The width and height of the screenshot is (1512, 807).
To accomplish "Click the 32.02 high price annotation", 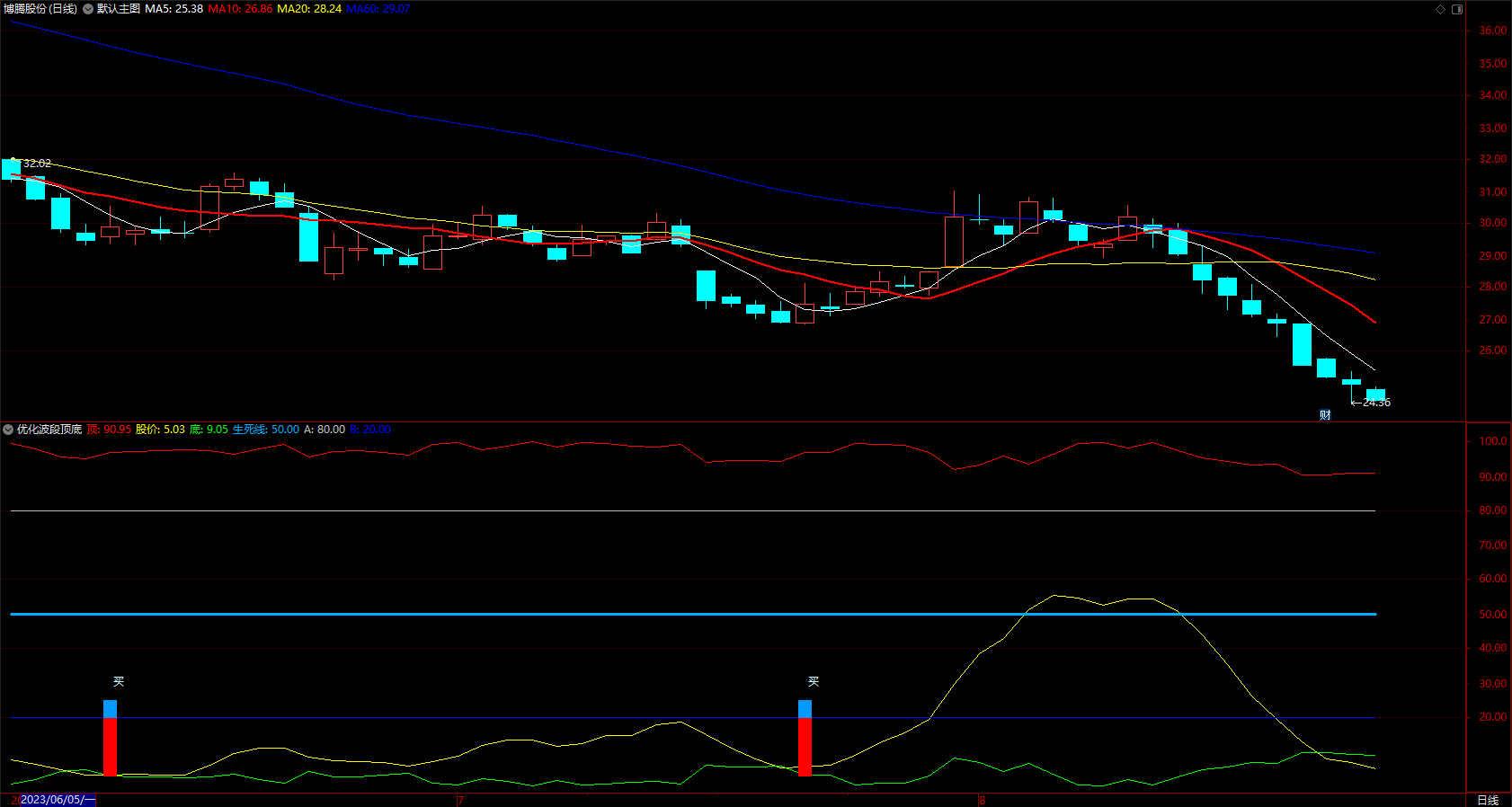I will click(x=37, y=164).
